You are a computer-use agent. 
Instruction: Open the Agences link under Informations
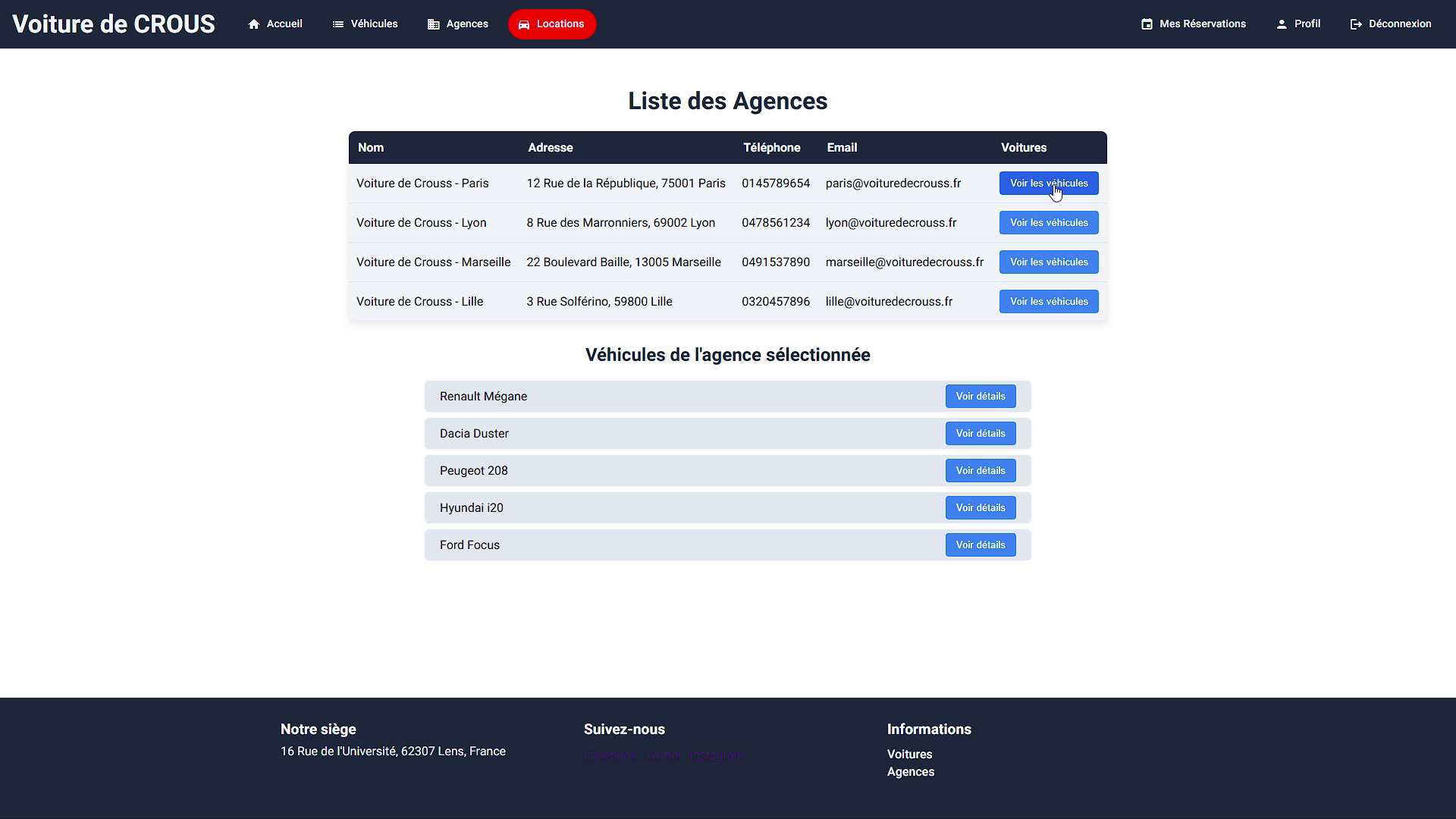[910, 771]
